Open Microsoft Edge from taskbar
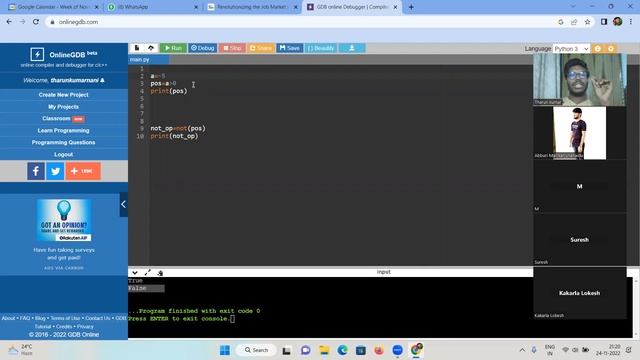Screen dimensions: 640x360 342,350
